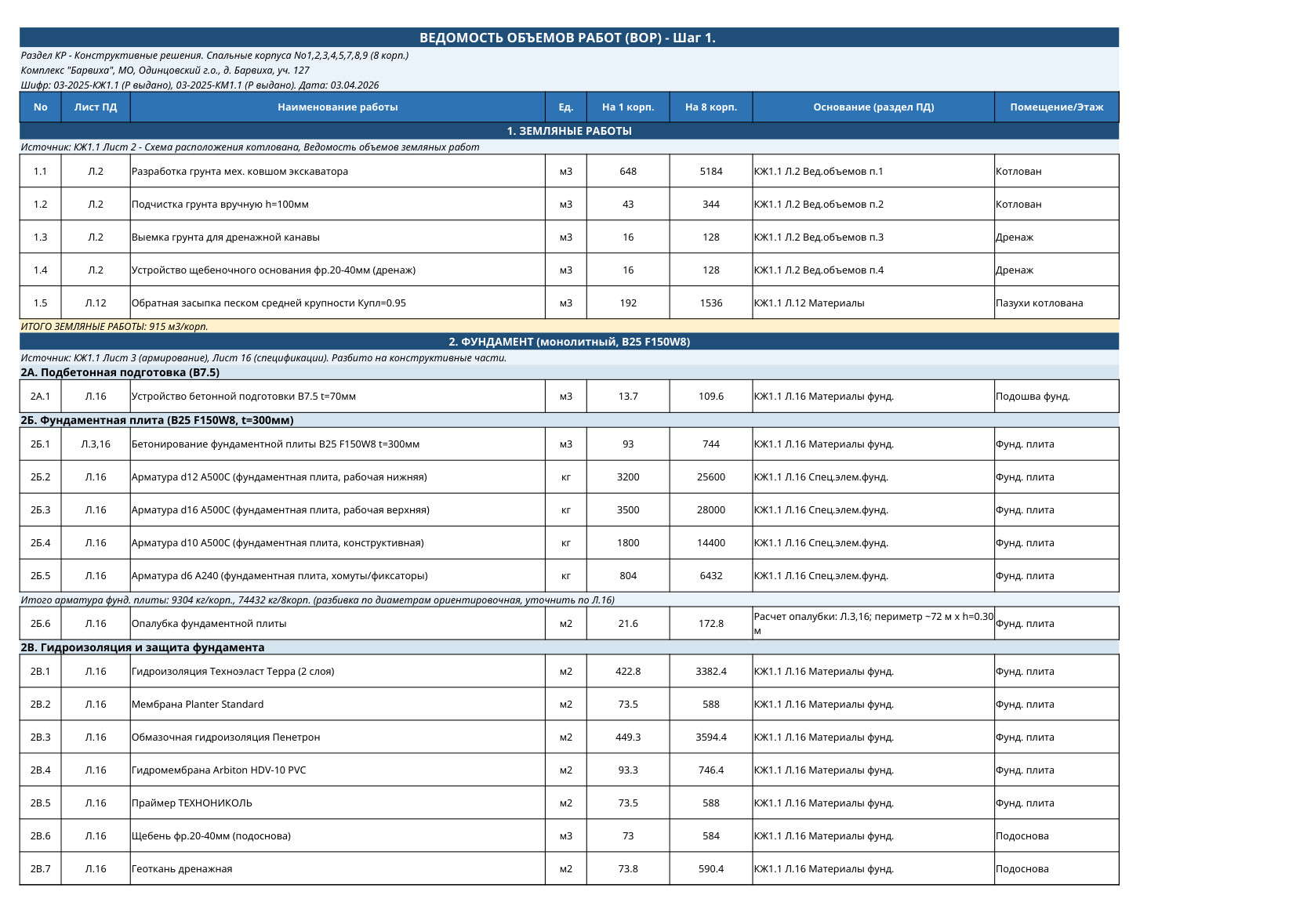
Task: Select the 'Наименование работы' column header
Action: tap(338, 107)
